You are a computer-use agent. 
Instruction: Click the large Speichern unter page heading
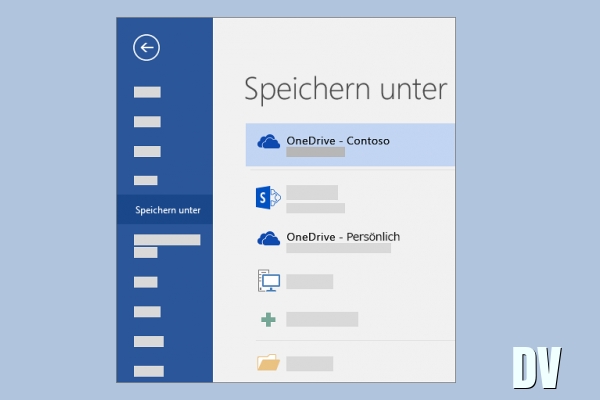tap(344, 90)
